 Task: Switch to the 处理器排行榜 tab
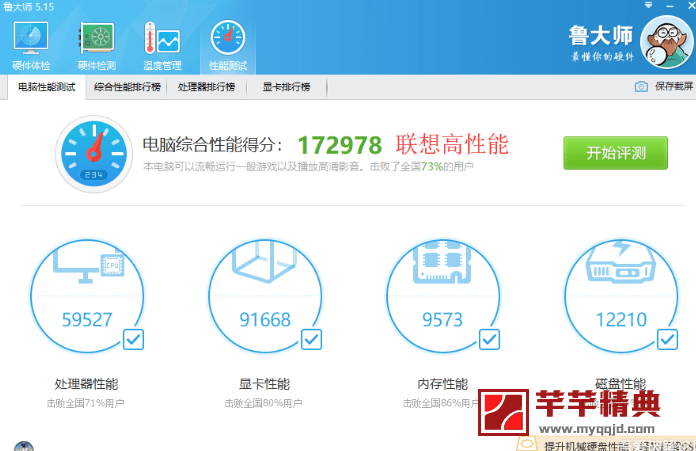pyautogui.click(x=206, y=87)
